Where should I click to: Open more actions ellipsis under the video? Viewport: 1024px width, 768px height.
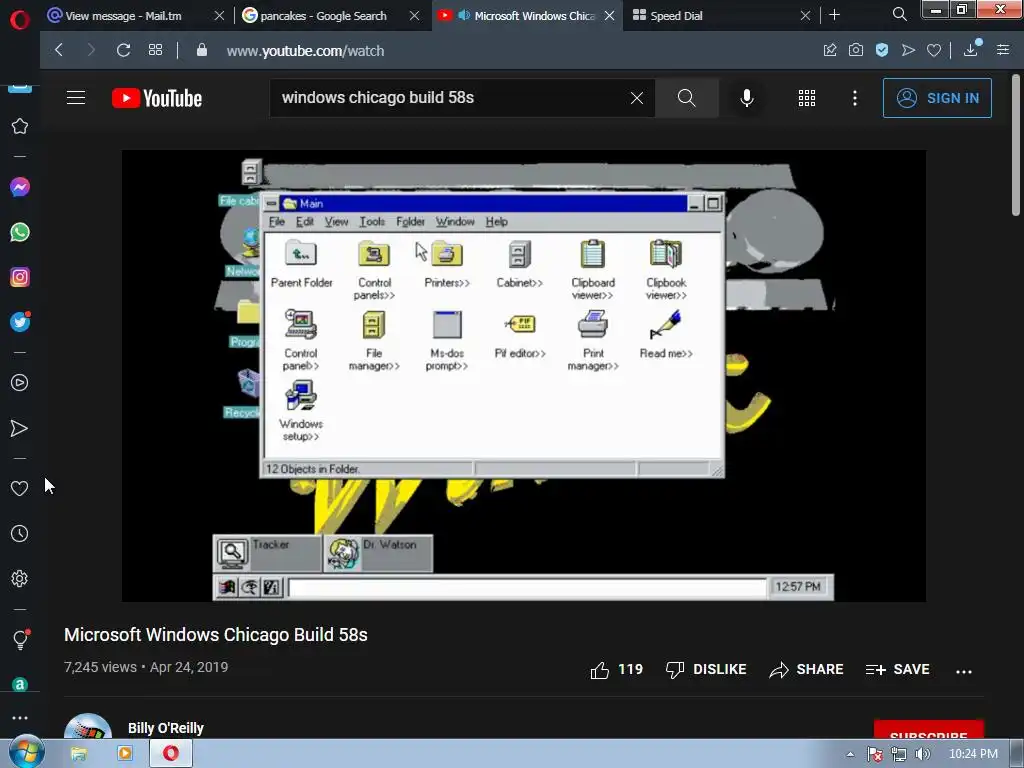(x=964, y=671)
